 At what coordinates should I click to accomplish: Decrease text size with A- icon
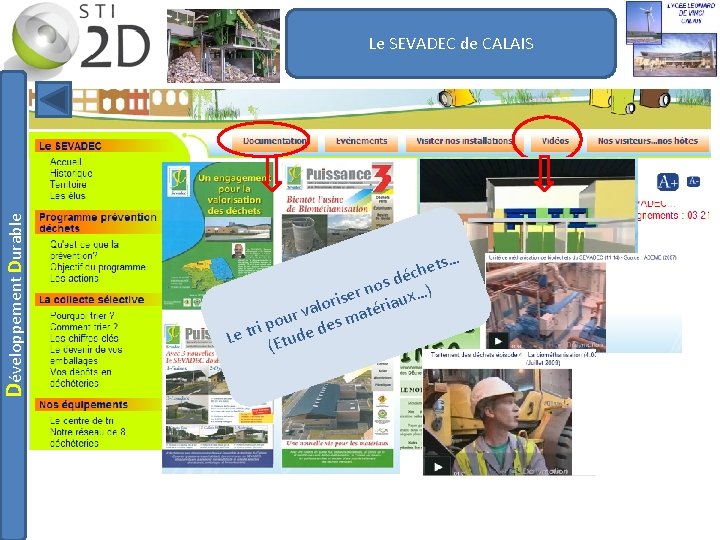coord(693,181)
